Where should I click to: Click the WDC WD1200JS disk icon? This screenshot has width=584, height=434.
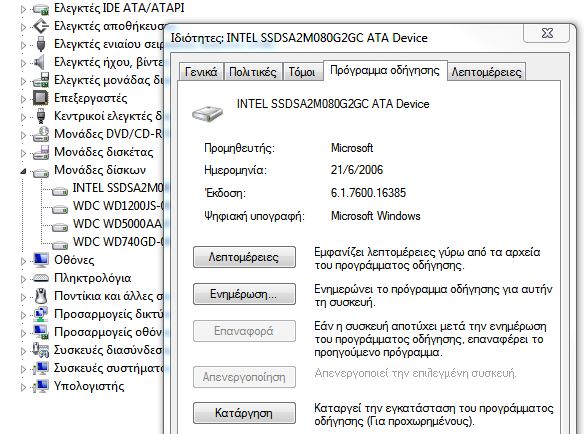60,209
